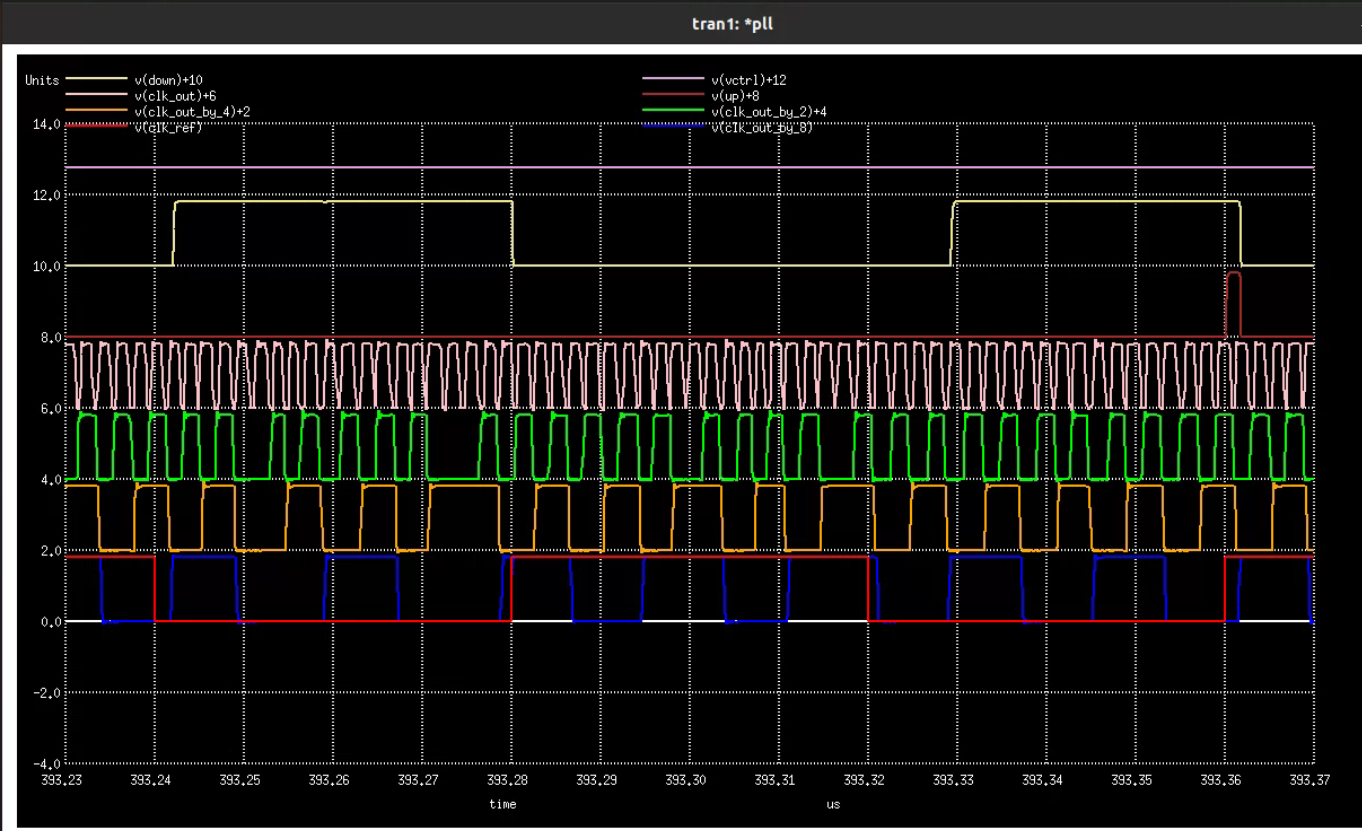Click legend entry v(clk_out_by_8)
1362x831 pixels.
(762, 128)
